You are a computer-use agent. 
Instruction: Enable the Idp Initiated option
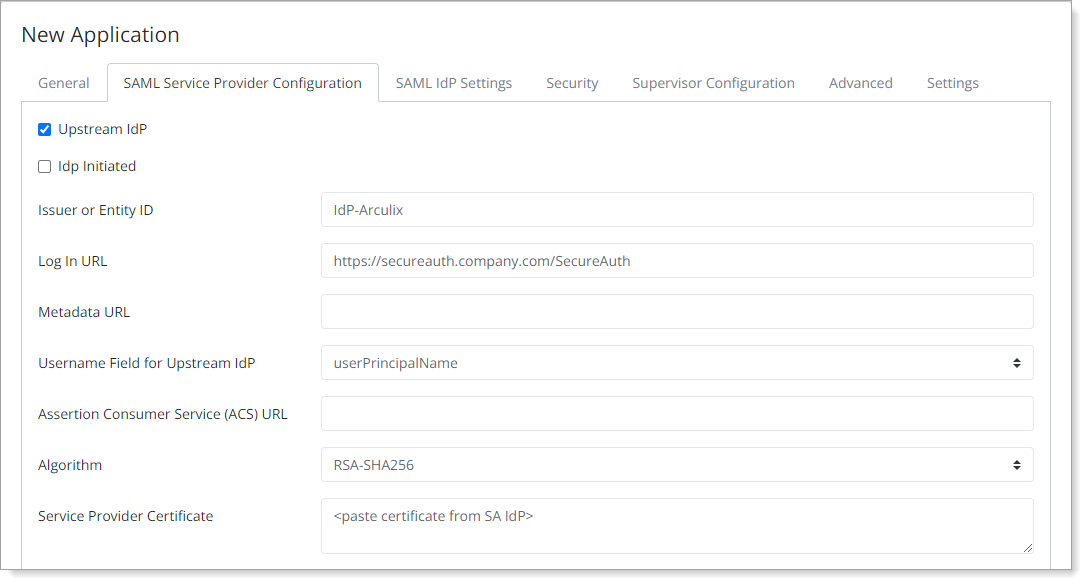pos(44,166)
